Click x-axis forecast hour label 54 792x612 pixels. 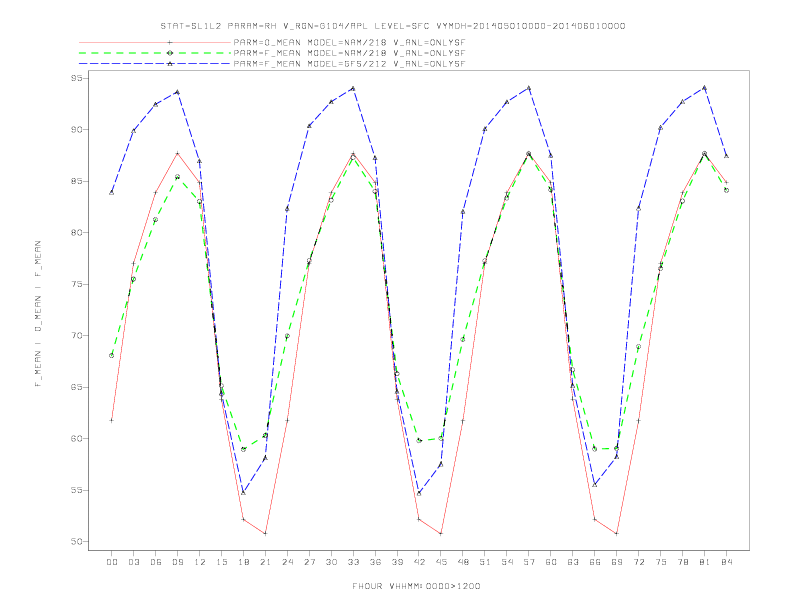coord(507,562)
